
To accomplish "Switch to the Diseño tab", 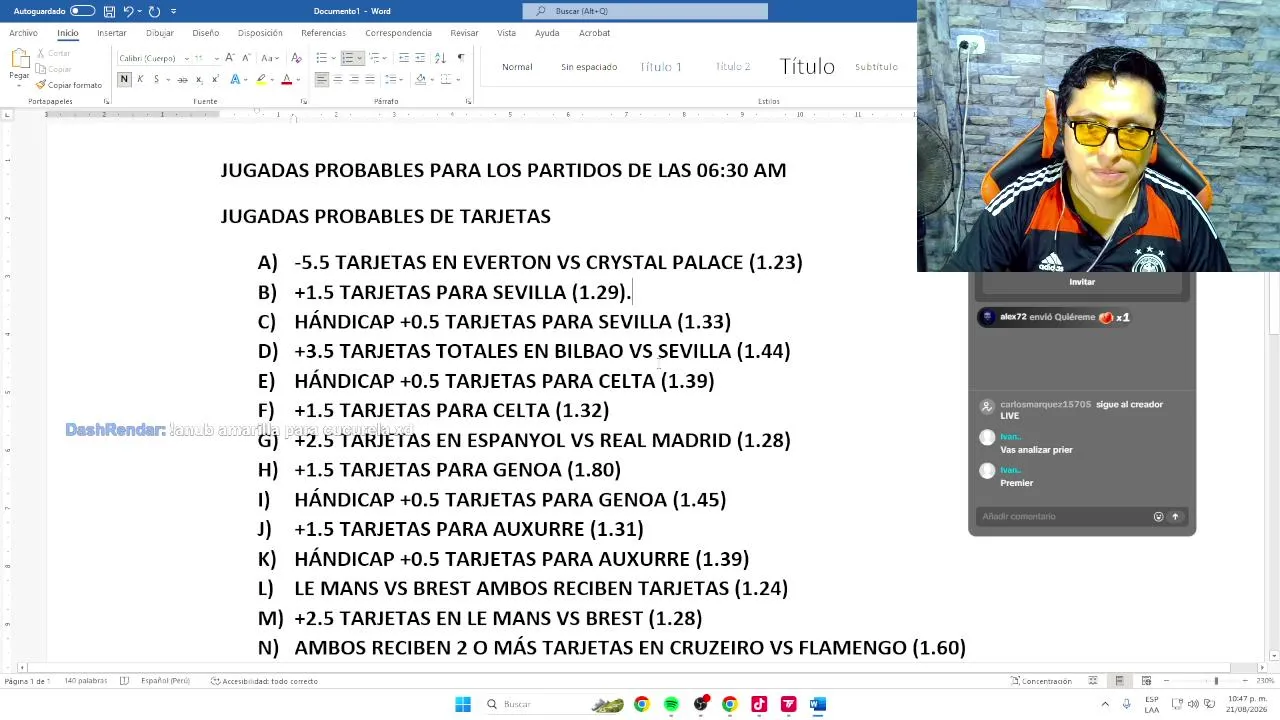I will [206, 33].
